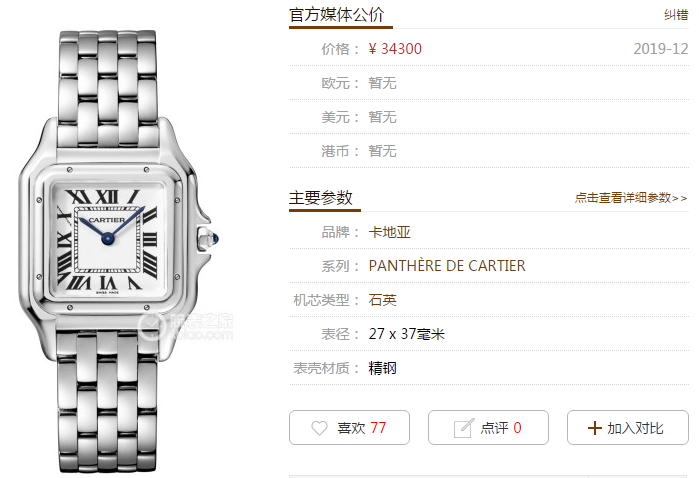
Task: Select the 官方媒体公价 section header
Action: pos(337,15)
